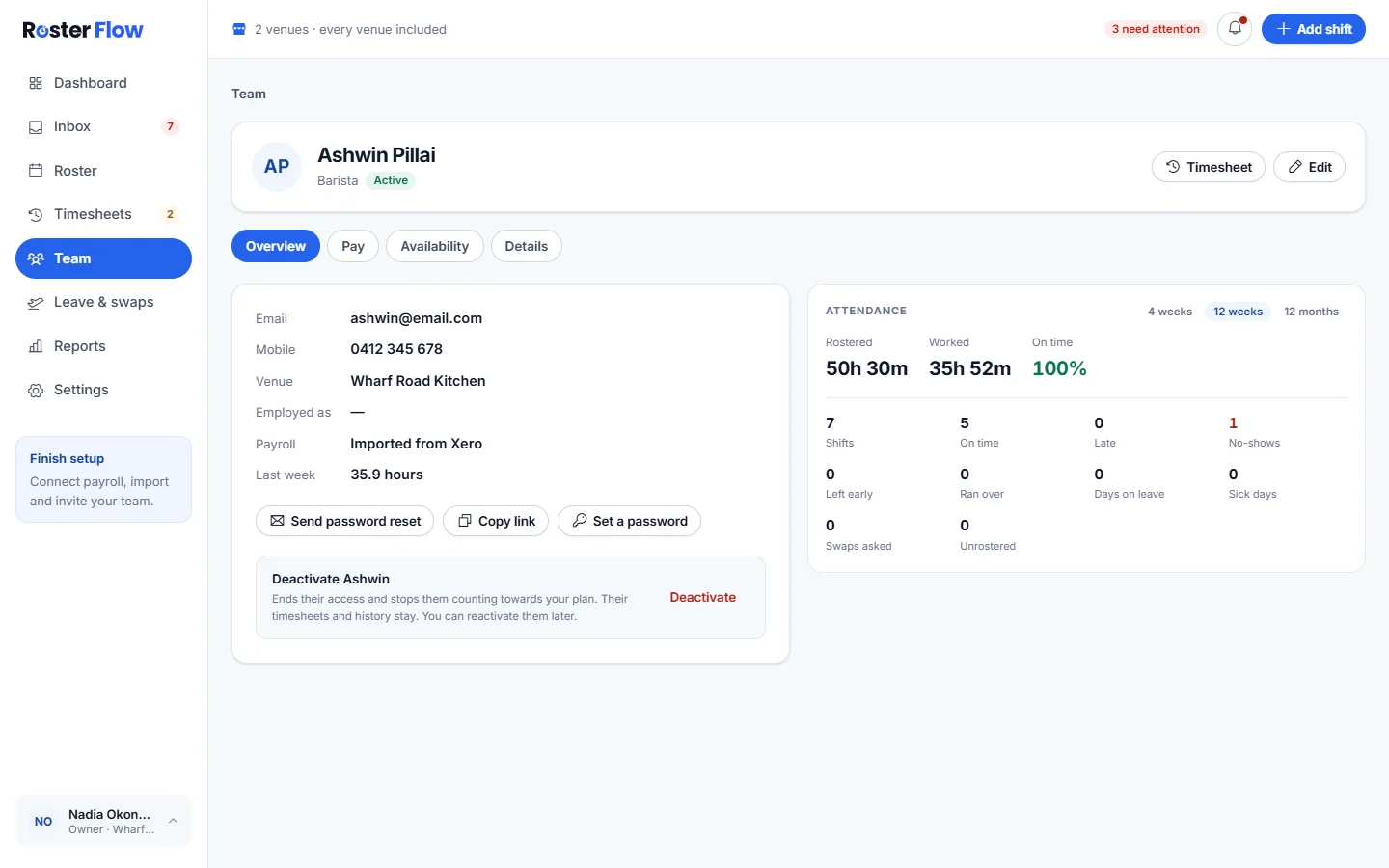Screen dimensions: 1389x868
Task: Add a new shift
Action: (x=1314, y=29)
